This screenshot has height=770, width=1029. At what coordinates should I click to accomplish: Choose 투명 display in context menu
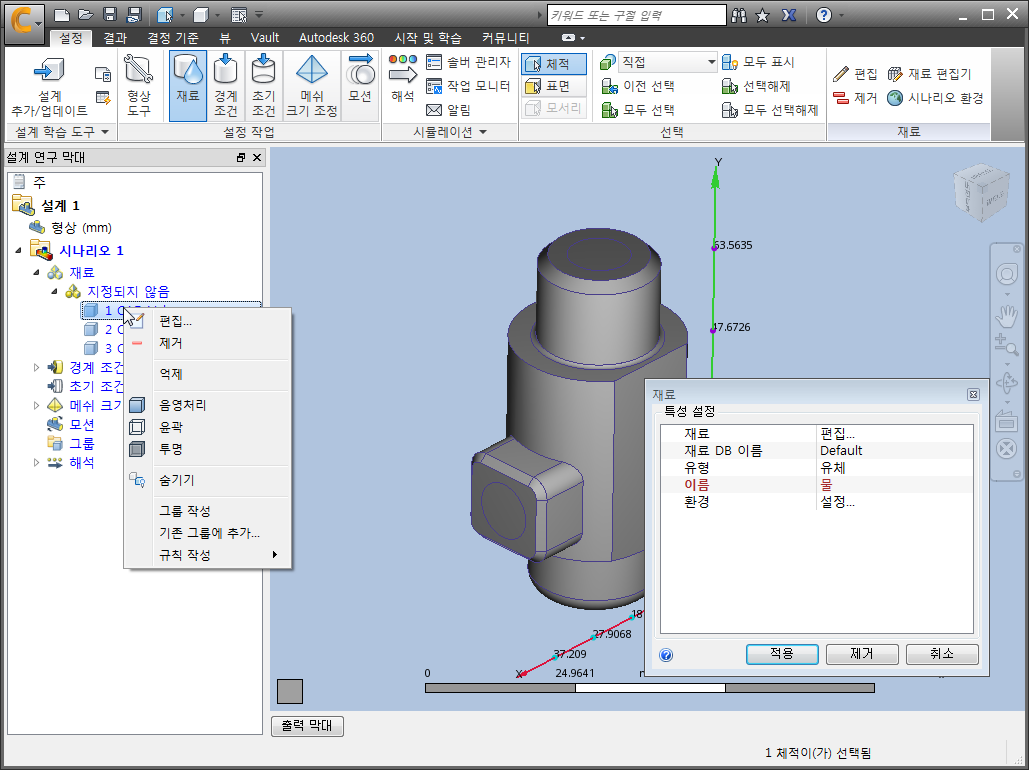(x=171, y=449)
